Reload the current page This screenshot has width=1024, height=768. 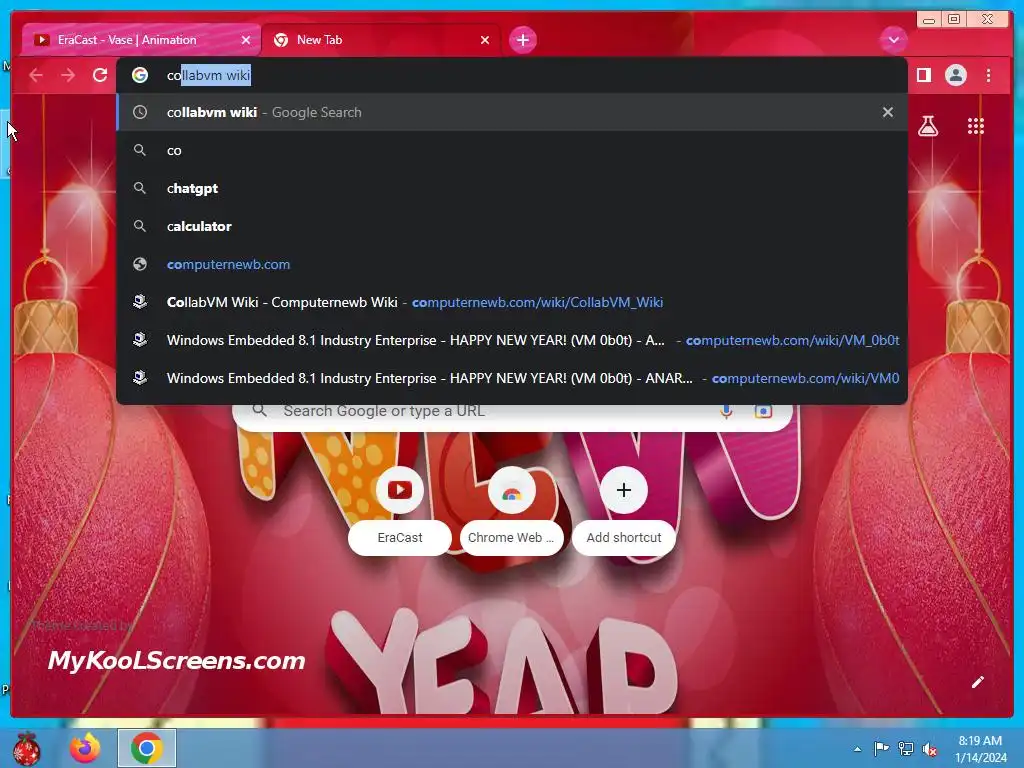click(100, 75)
